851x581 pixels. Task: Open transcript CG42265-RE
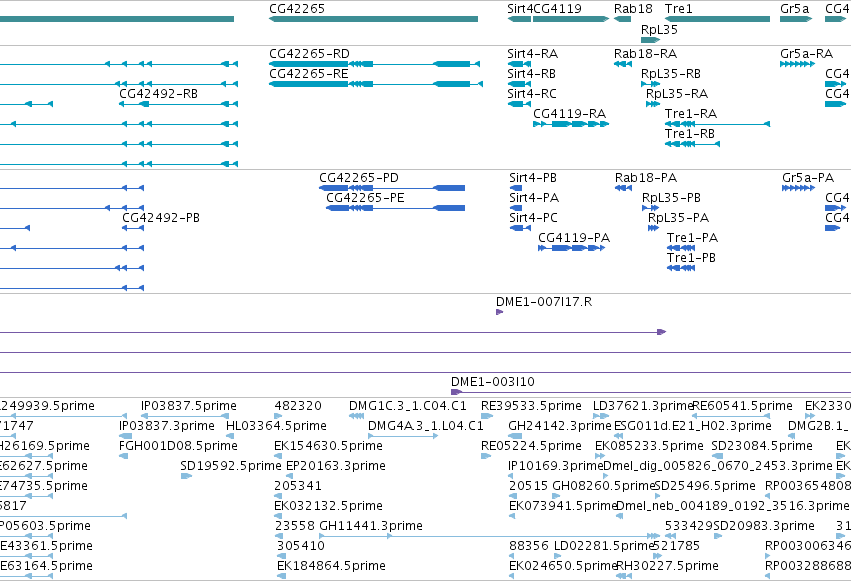coord(376,84)
